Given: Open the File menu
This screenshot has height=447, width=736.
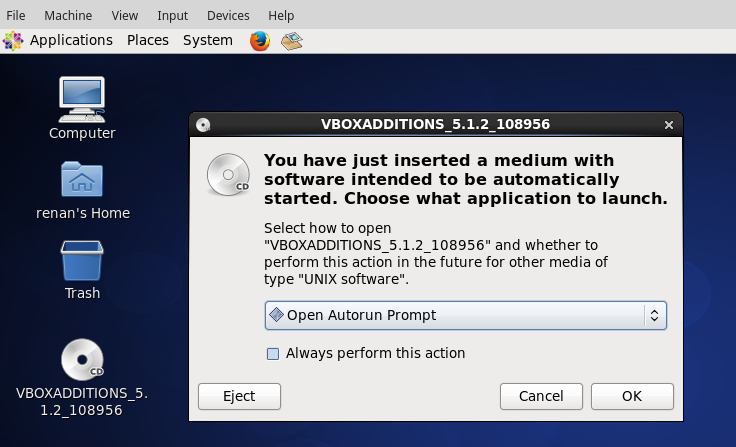Looking at the screenshot, I should click(15, 15).
